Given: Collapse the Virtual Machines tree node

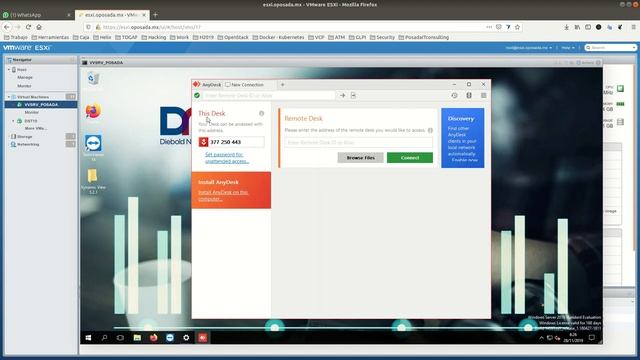Looking at the screenshot, I should coord(9,97).
